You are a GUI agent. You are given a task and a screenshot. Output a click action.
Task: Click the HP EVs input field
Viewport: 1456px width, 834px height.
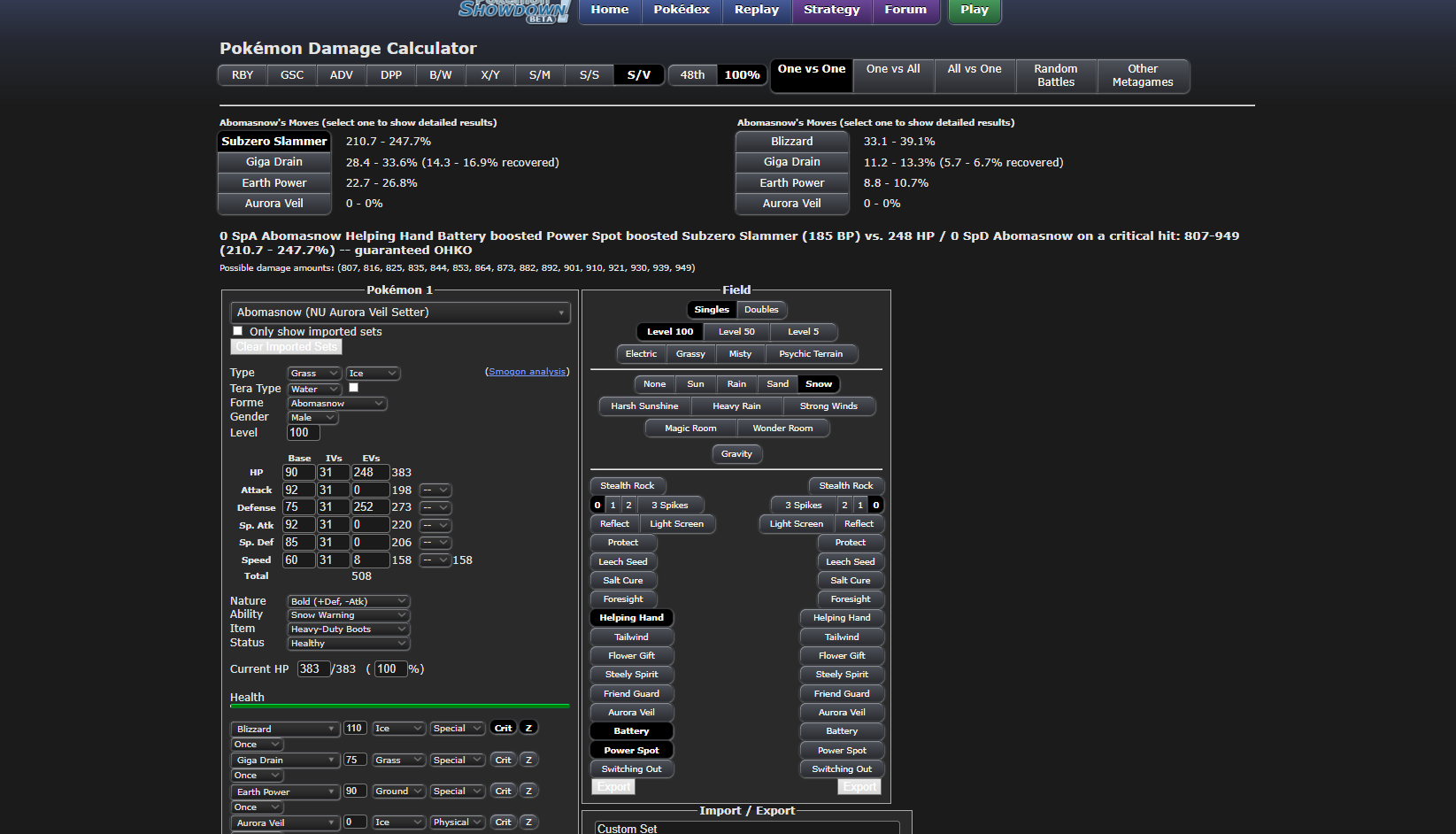(x=370, y=473)
